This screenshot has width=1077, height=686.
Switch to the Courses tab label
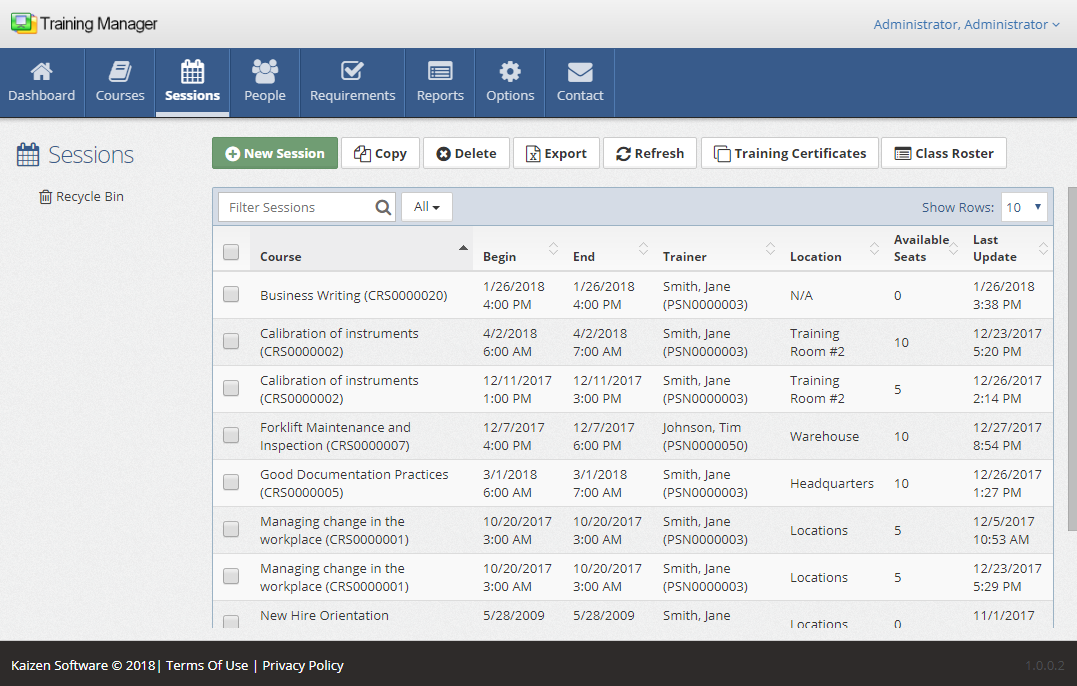(120, 95)
